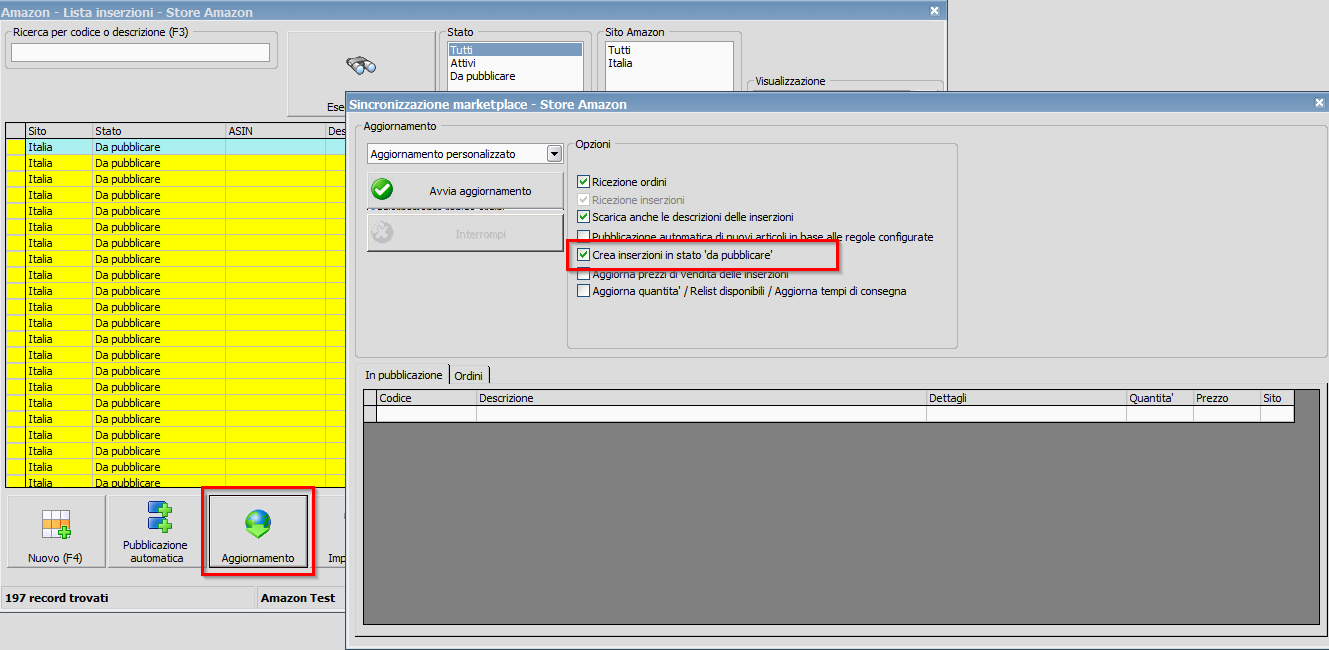Click the Prezzo column header

point(1227,398)
